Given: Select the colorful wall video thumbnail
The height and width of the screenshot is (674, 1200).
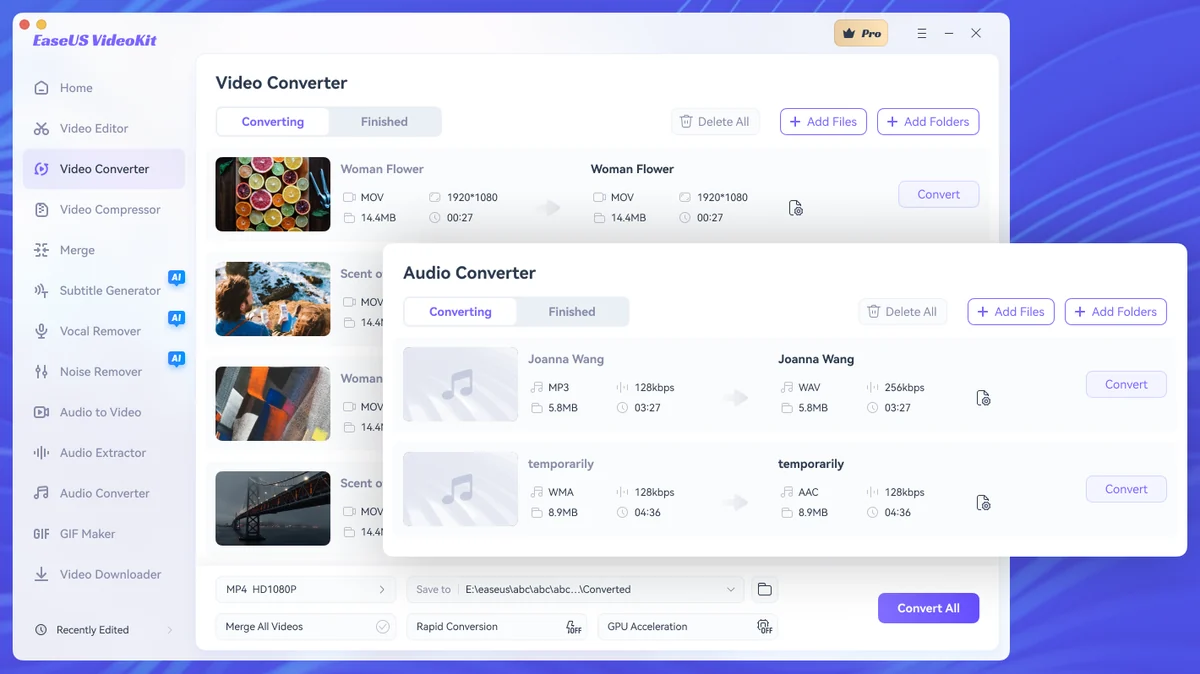Looking at the screenshot, I should (x=273, y=404).
